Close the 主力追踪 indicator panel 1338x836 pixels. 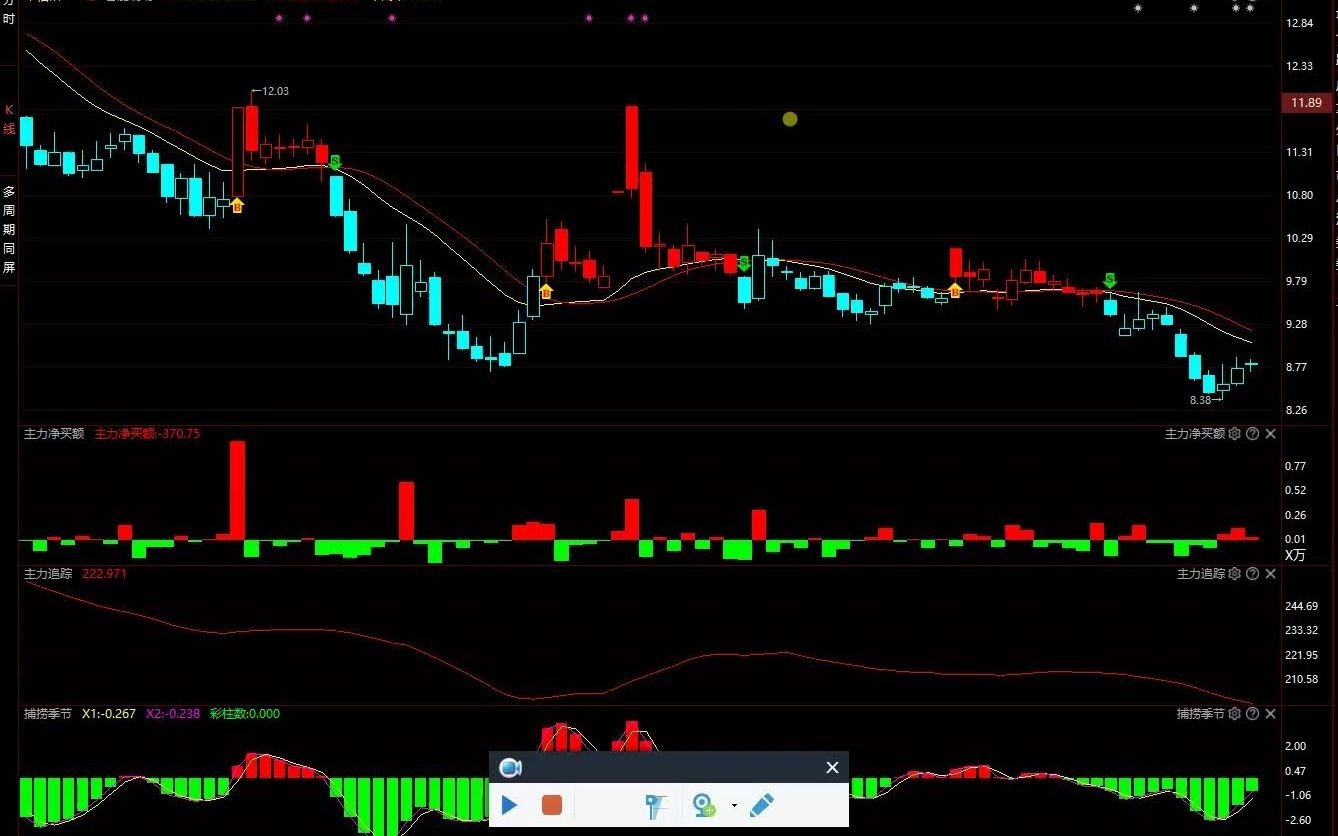pos(1271,574)
